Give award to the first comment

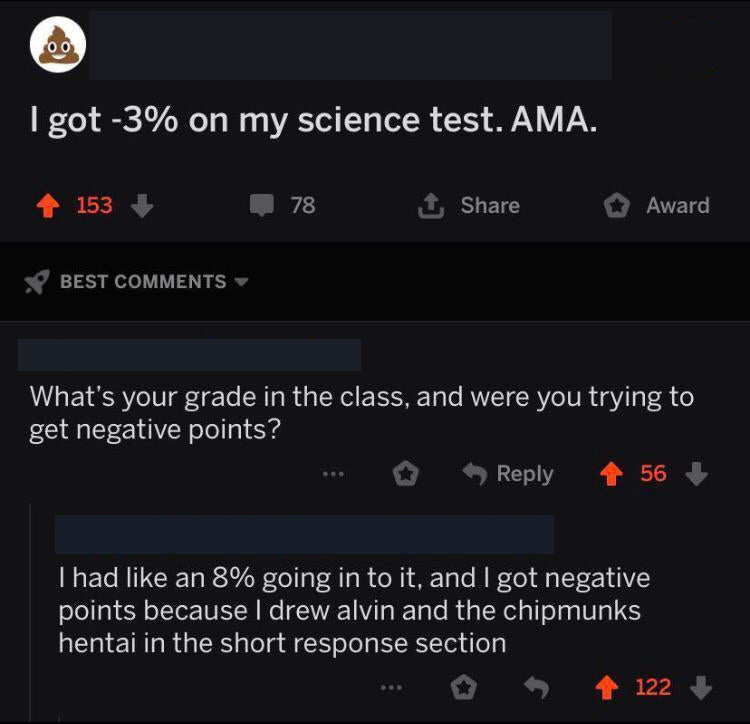click(406, 474)
